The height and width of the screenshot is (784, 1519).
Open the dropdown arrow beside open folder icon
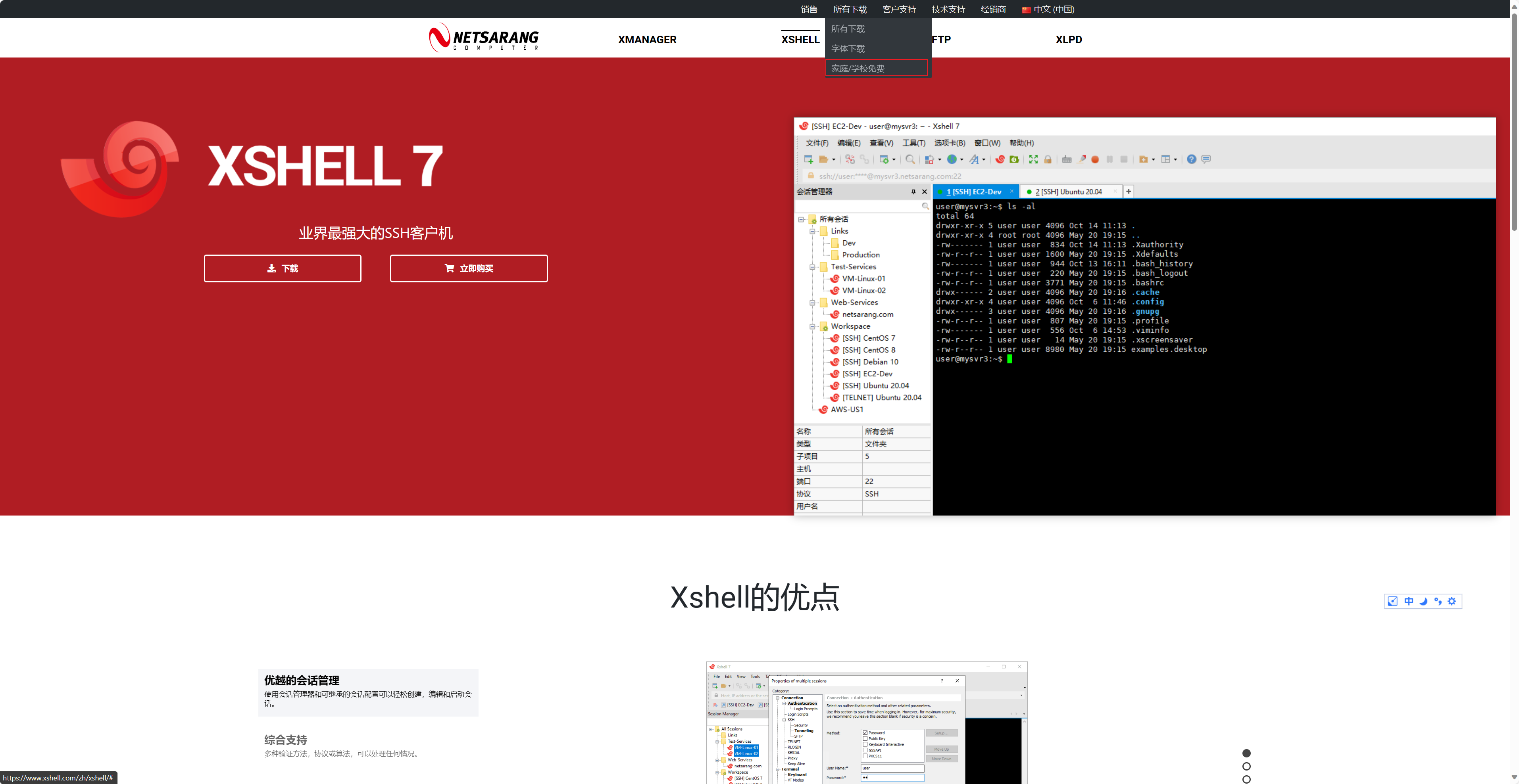pyautogui.click(x=833, y=160)
